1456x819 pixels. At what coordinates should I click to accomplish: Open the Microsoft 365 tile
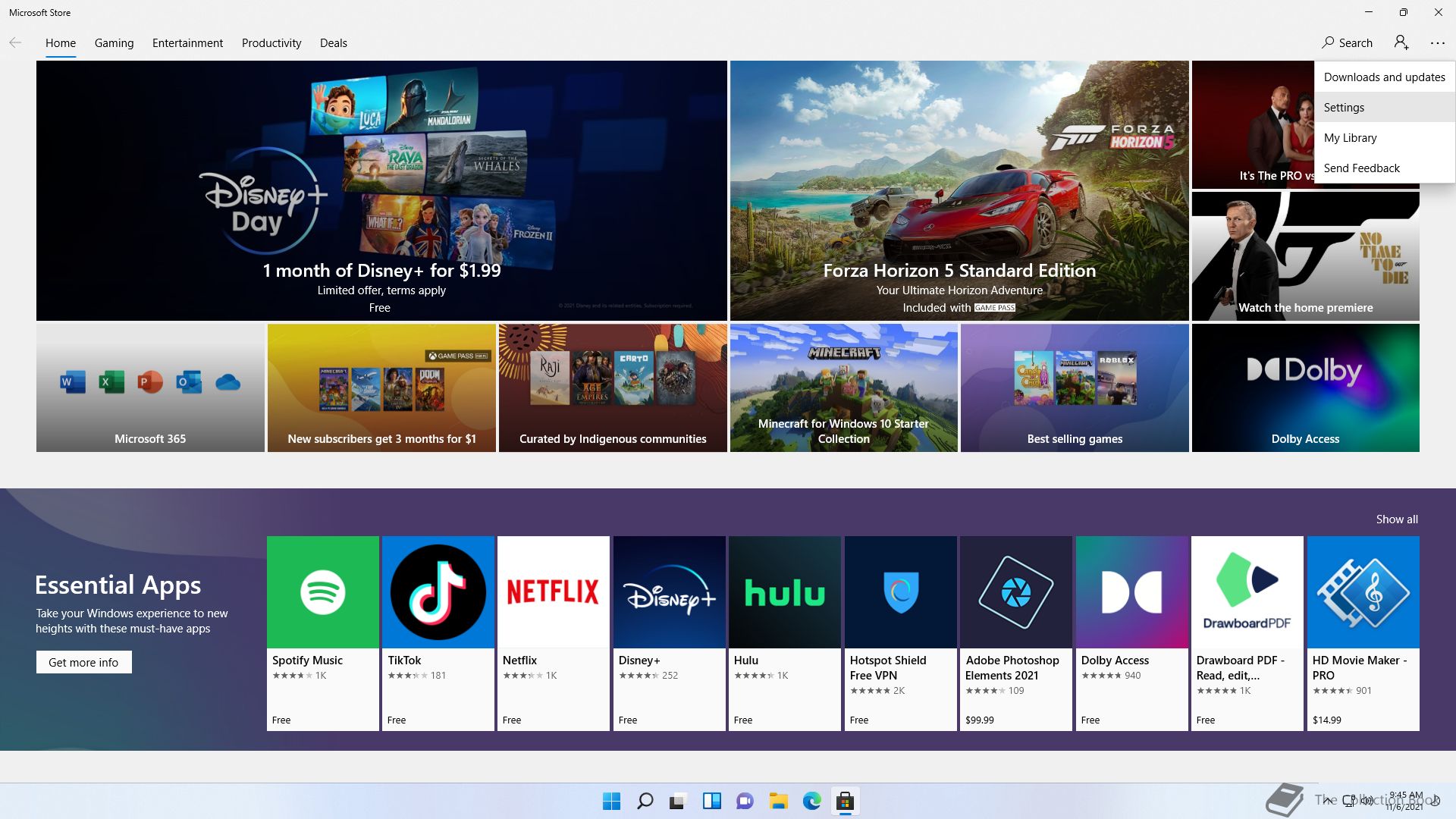pyautogui.click(x=150, y=388)
